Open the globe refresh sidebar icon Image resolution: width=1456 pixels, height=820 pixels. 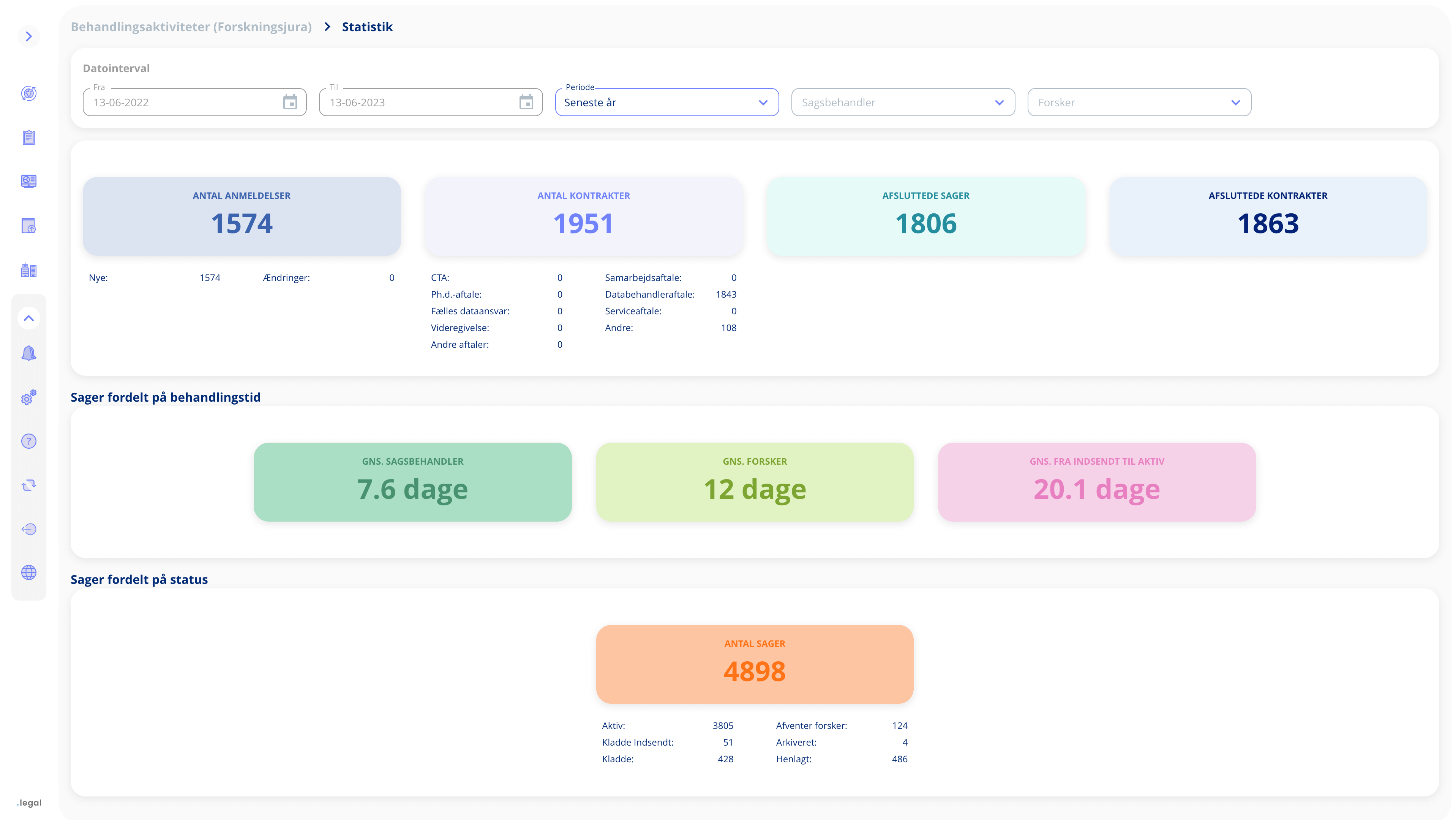29,93
